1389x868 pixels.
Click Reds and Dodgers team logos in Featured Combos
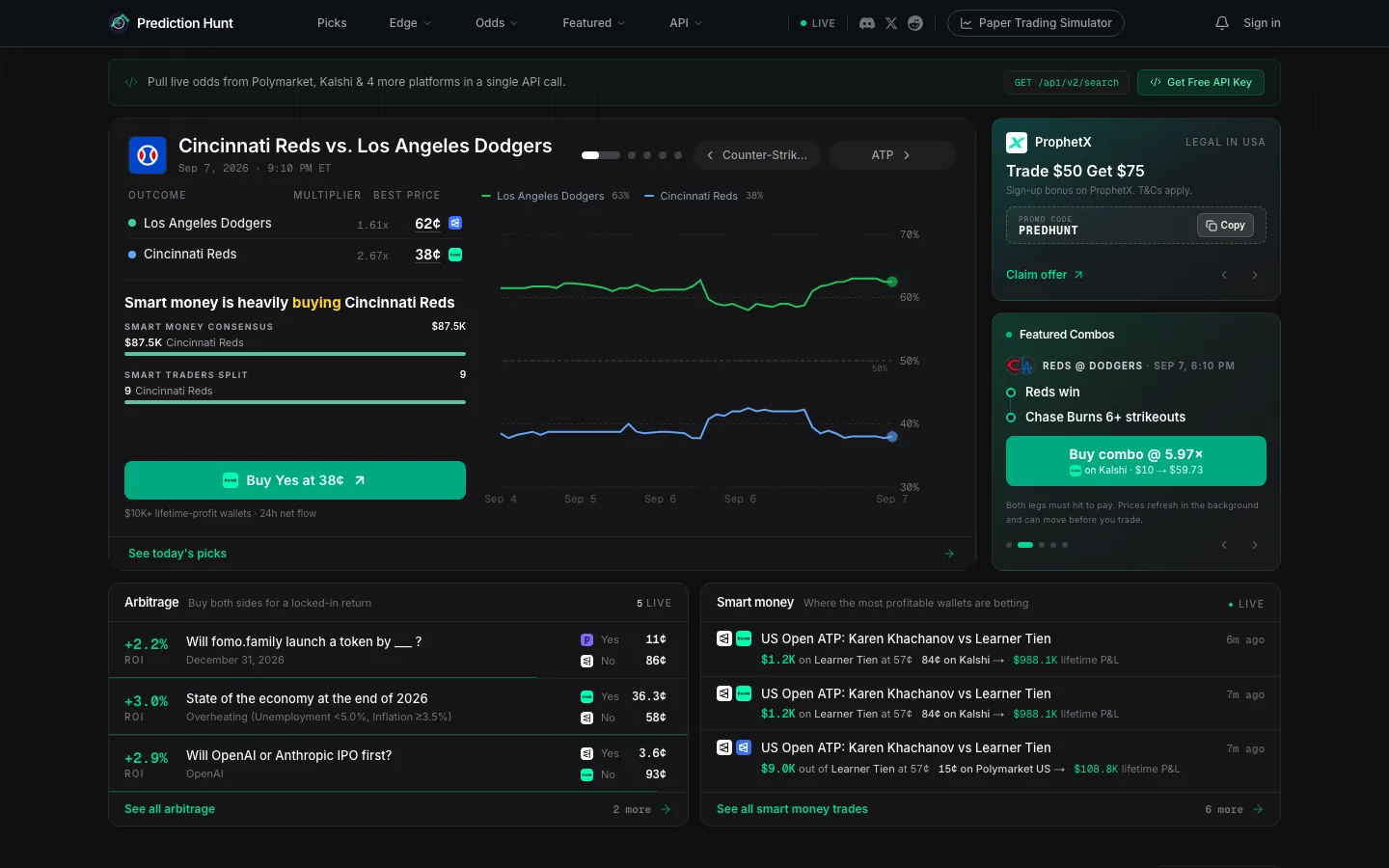click(x=1021, y=366)
